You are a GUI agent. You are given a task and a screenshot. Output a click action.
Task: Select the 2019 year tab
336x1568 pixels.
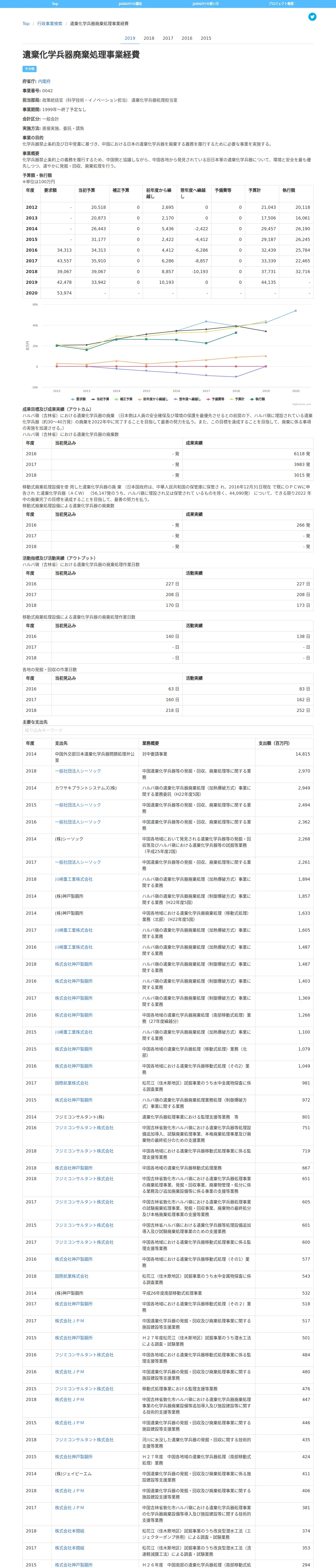point(130,38)
